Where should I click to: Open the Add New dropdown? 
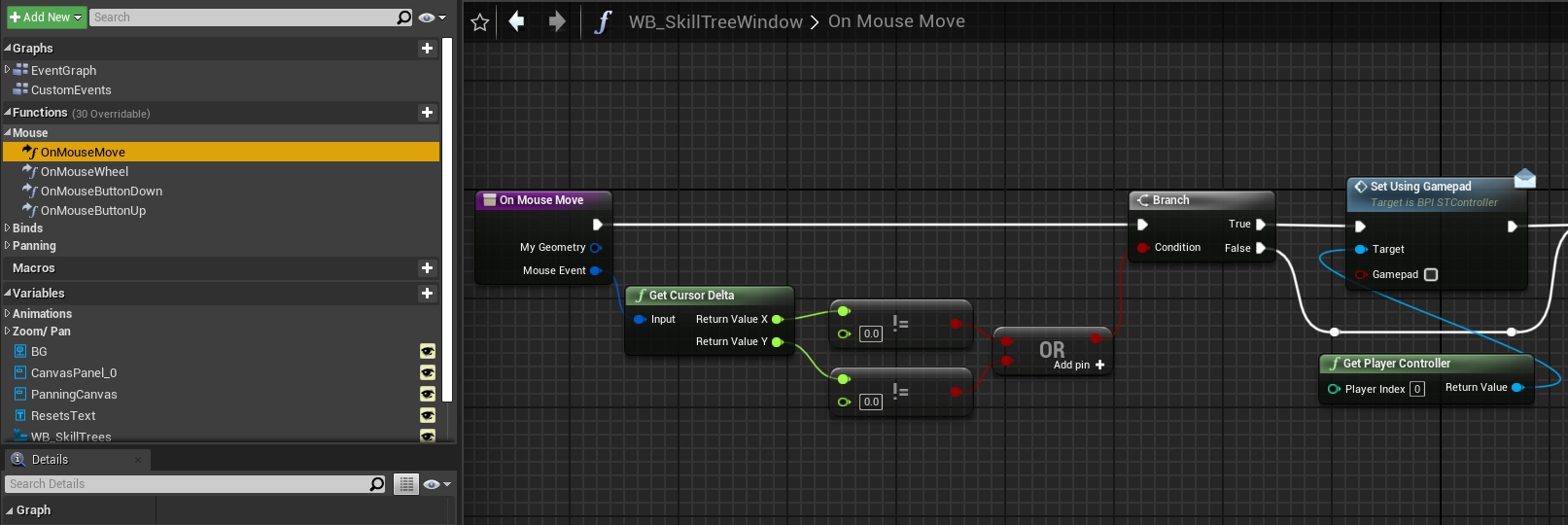point(46,17)
